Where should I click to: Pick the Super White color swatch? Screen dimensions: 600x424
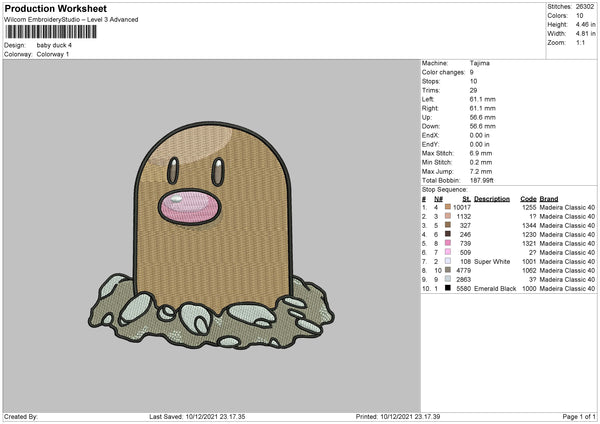click(x=448, y=261)
